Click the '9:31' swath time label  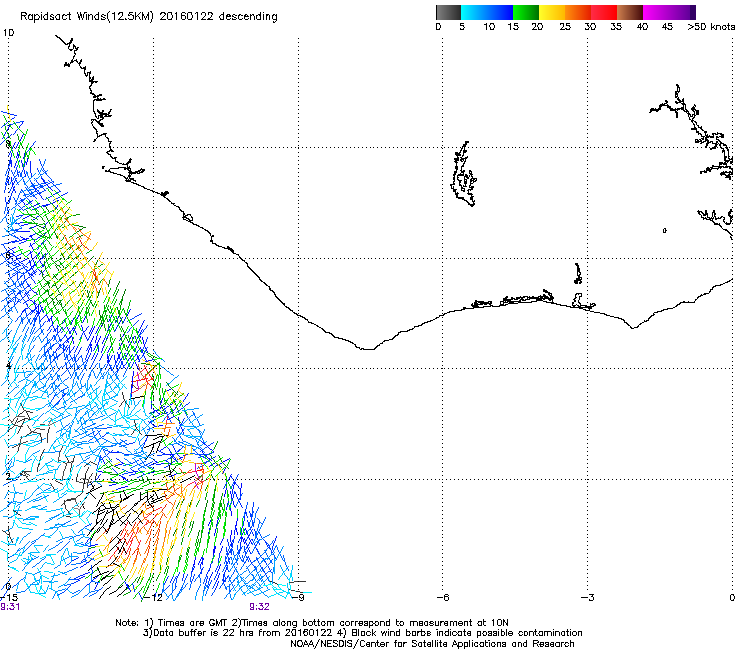[10, 607]
